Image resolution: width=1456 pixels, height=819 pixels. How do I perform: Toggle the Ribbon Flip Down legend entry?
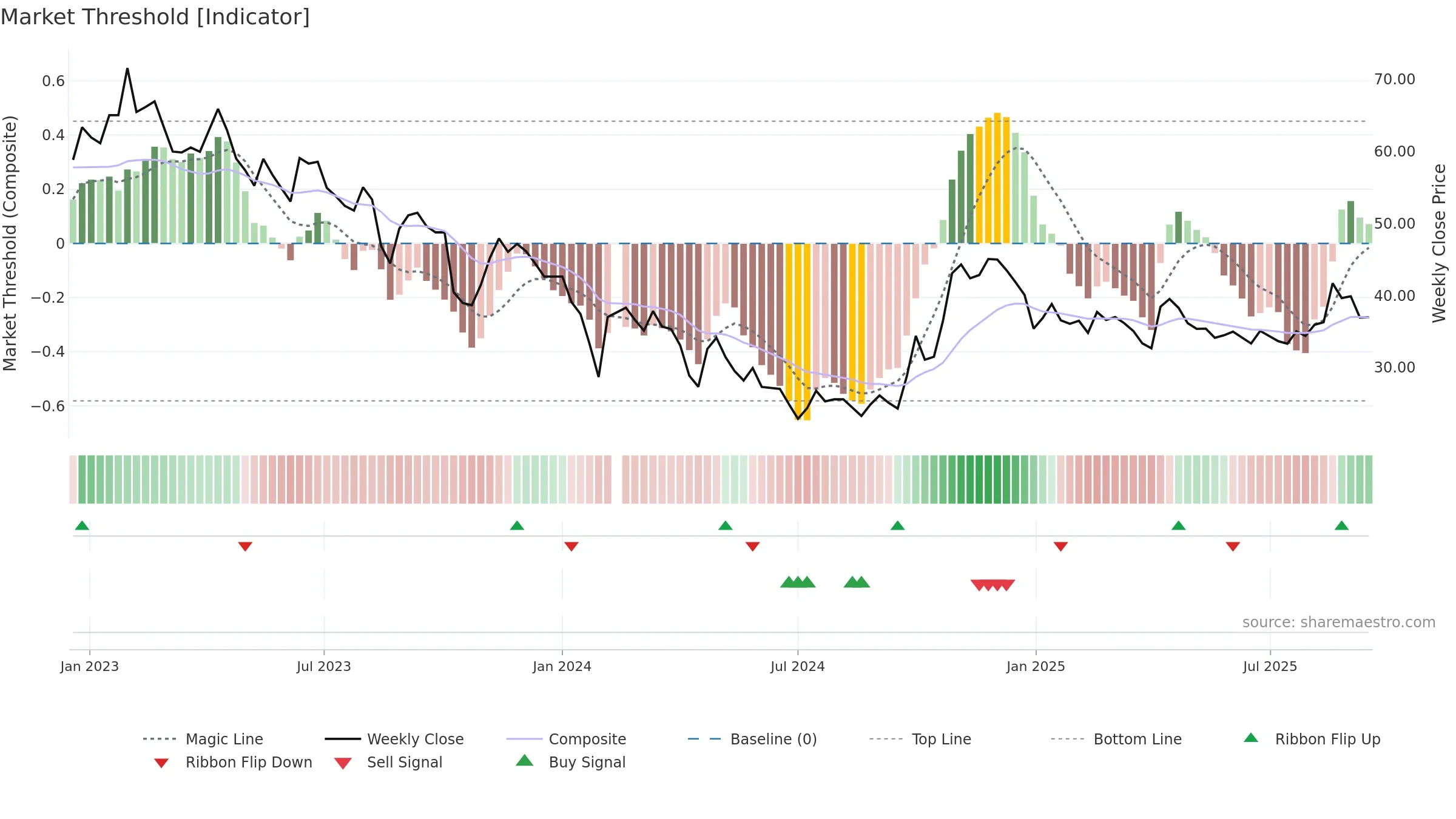pos(232,762)
